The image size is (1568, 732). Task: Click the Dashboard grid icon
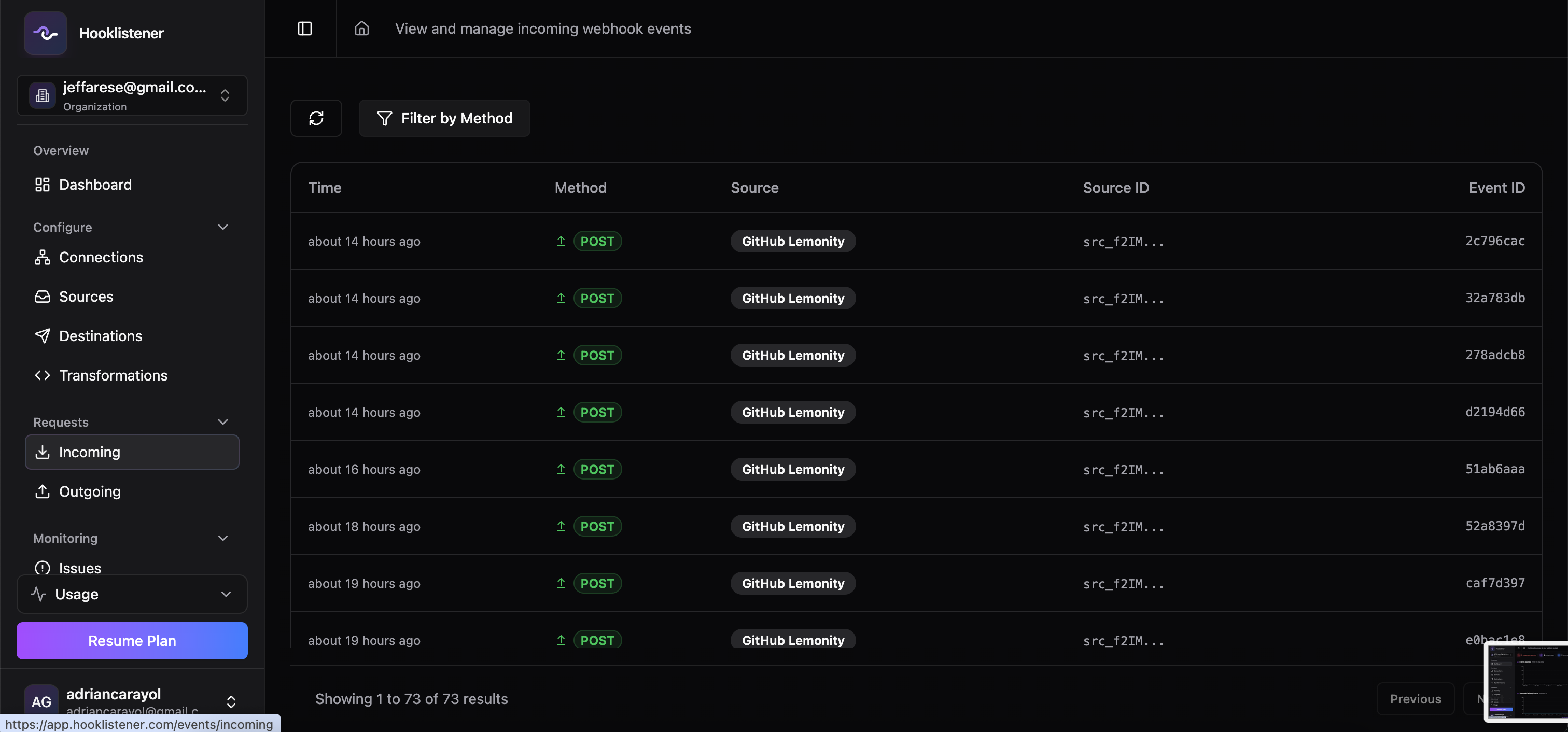pyautogui.click(x=42, y=185)
